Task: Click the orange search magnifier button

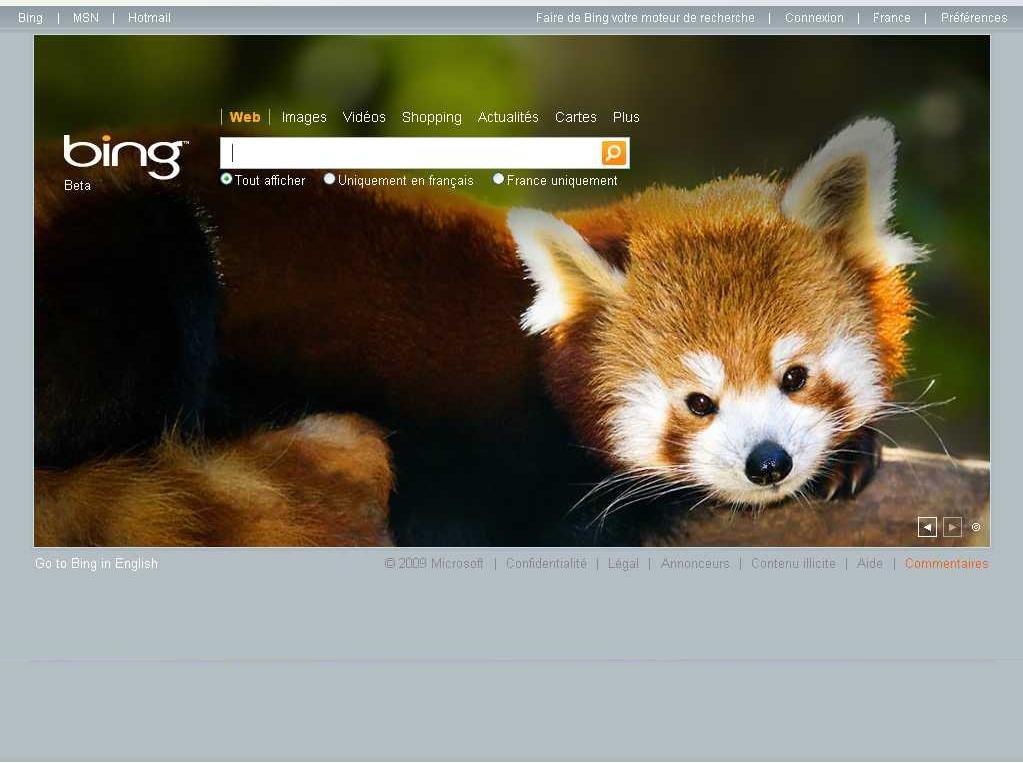Action: point(613,153)
